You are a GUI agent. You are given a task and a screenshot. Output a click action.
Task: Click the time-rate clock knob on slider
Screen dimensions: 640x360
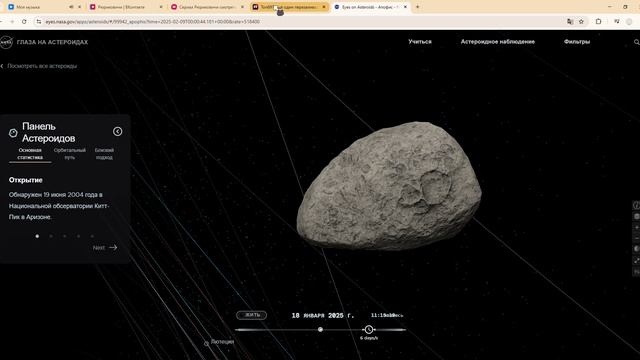369,329
